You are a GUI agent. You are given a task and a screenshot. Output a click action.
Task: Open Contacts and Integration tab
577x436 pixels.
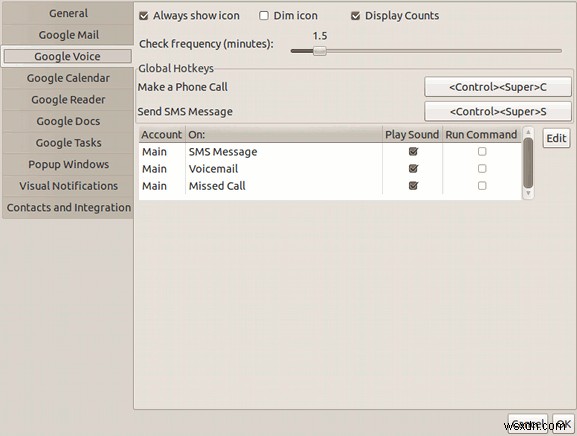click(x=68, y=208)
